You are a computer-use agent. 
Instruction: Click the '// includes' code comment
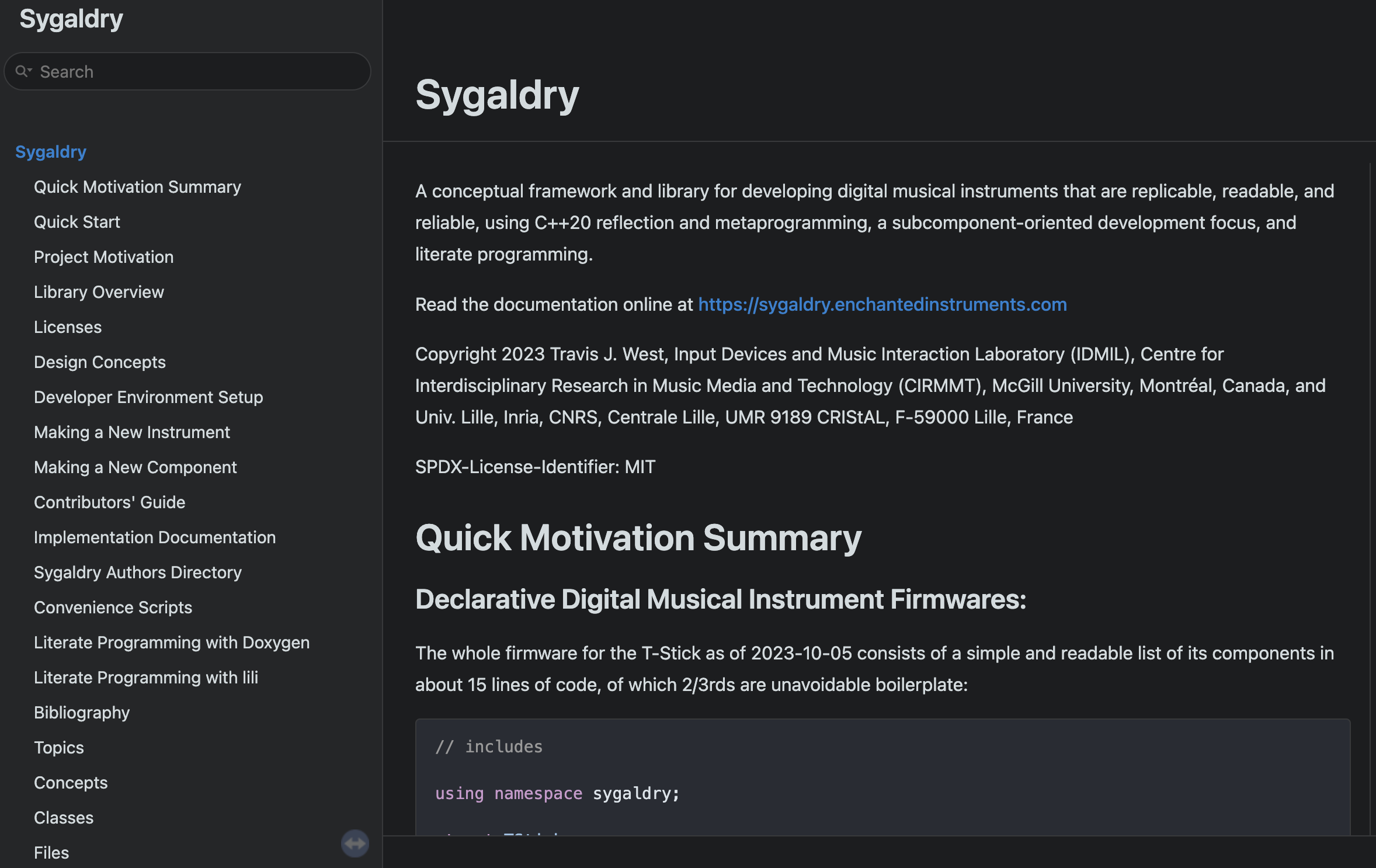pyautogui.click(x=489, y=747)
